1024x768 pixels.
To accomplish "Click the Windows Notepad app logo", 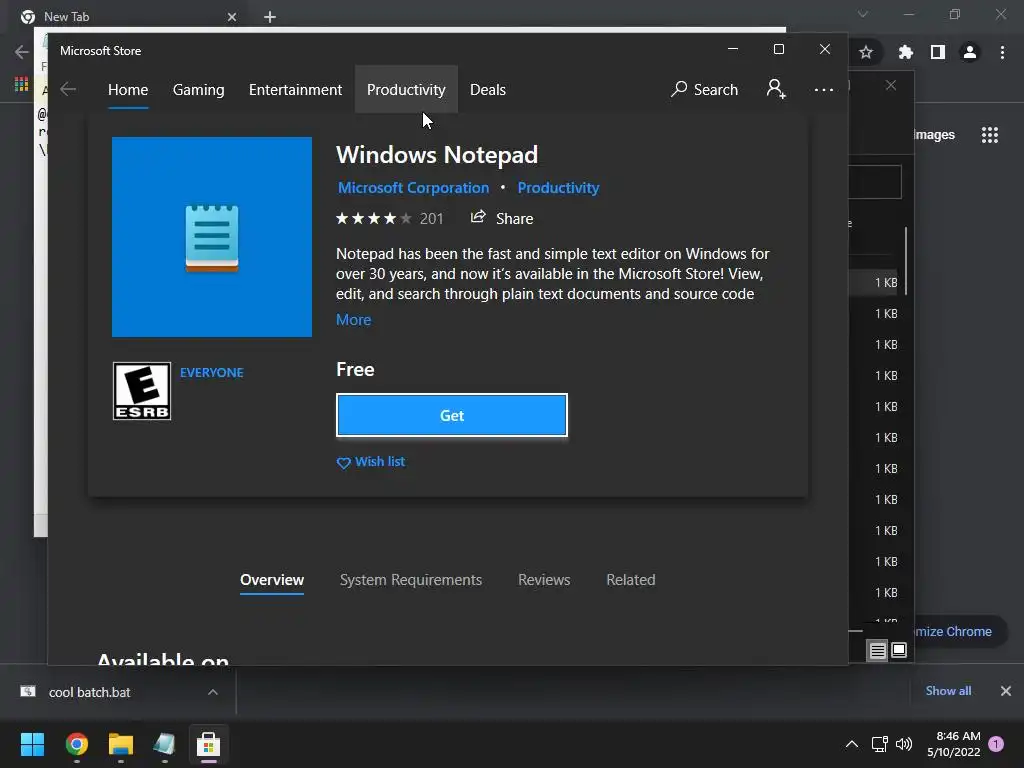I will point(212,237).
